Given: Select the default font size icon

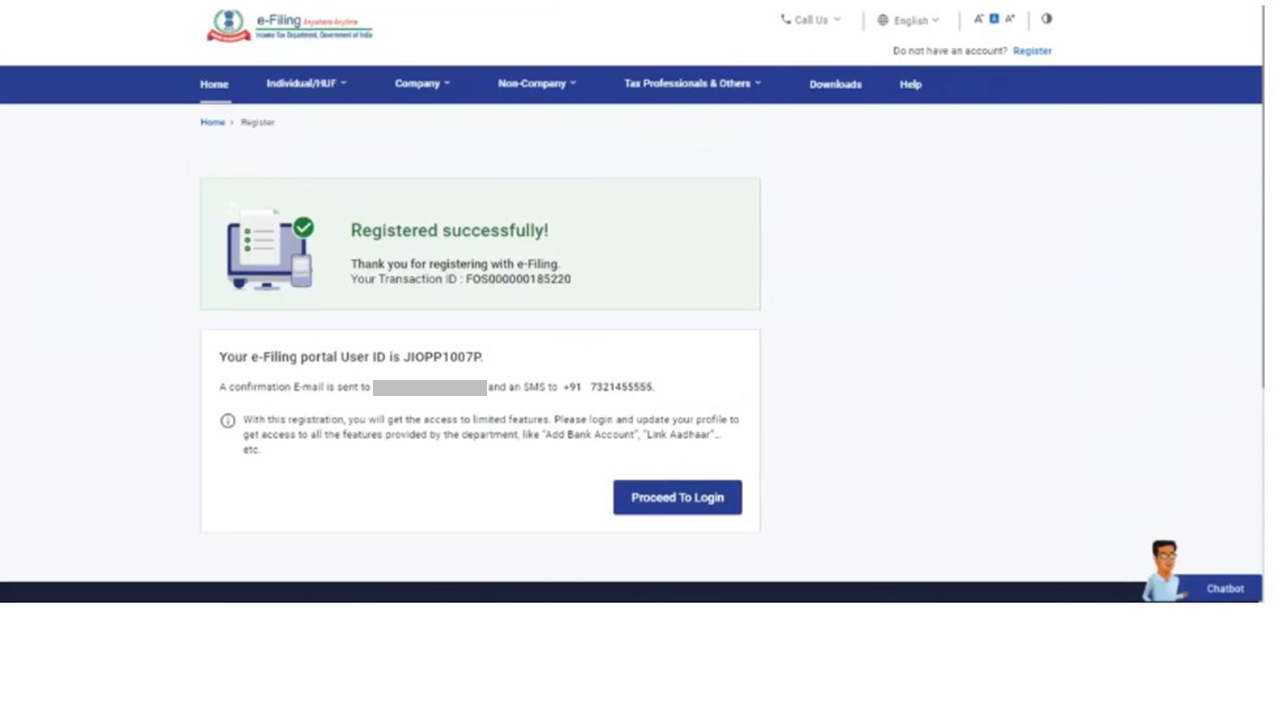Looking at the screenshot, I should coord(994,19).
